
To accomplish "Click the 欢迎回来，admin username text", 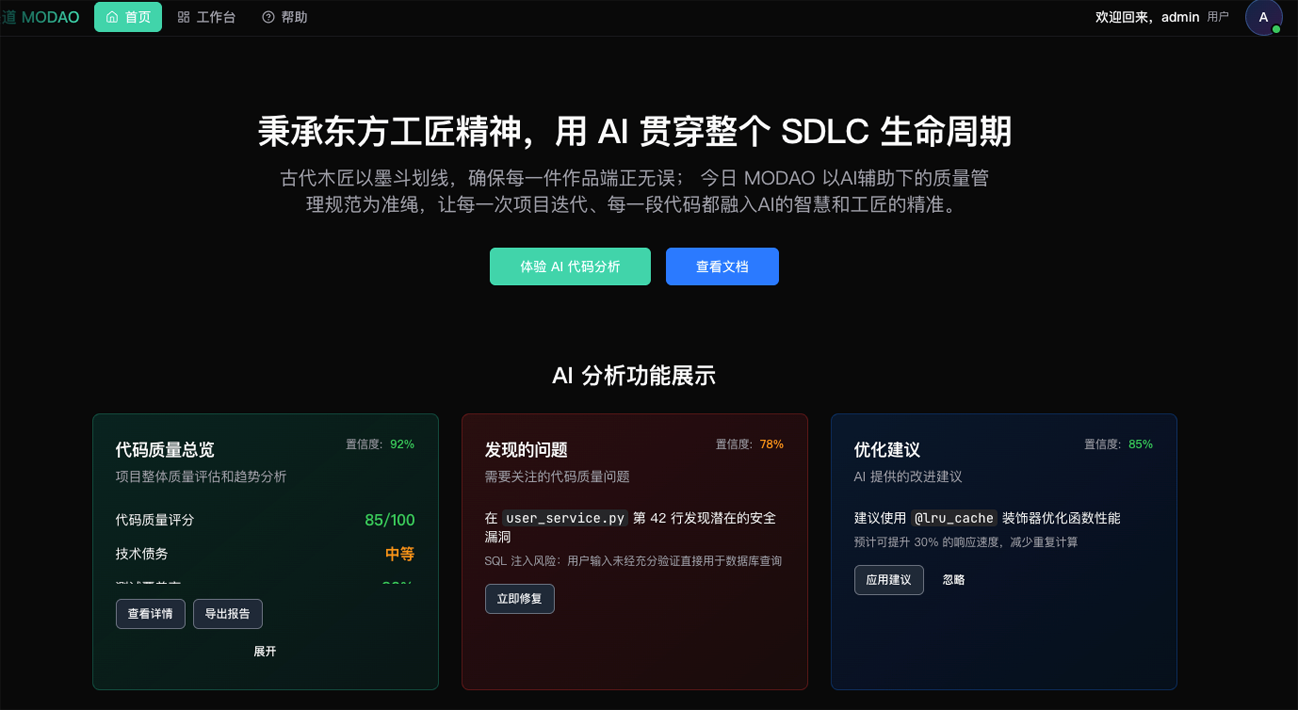I will pos(1147,17).
